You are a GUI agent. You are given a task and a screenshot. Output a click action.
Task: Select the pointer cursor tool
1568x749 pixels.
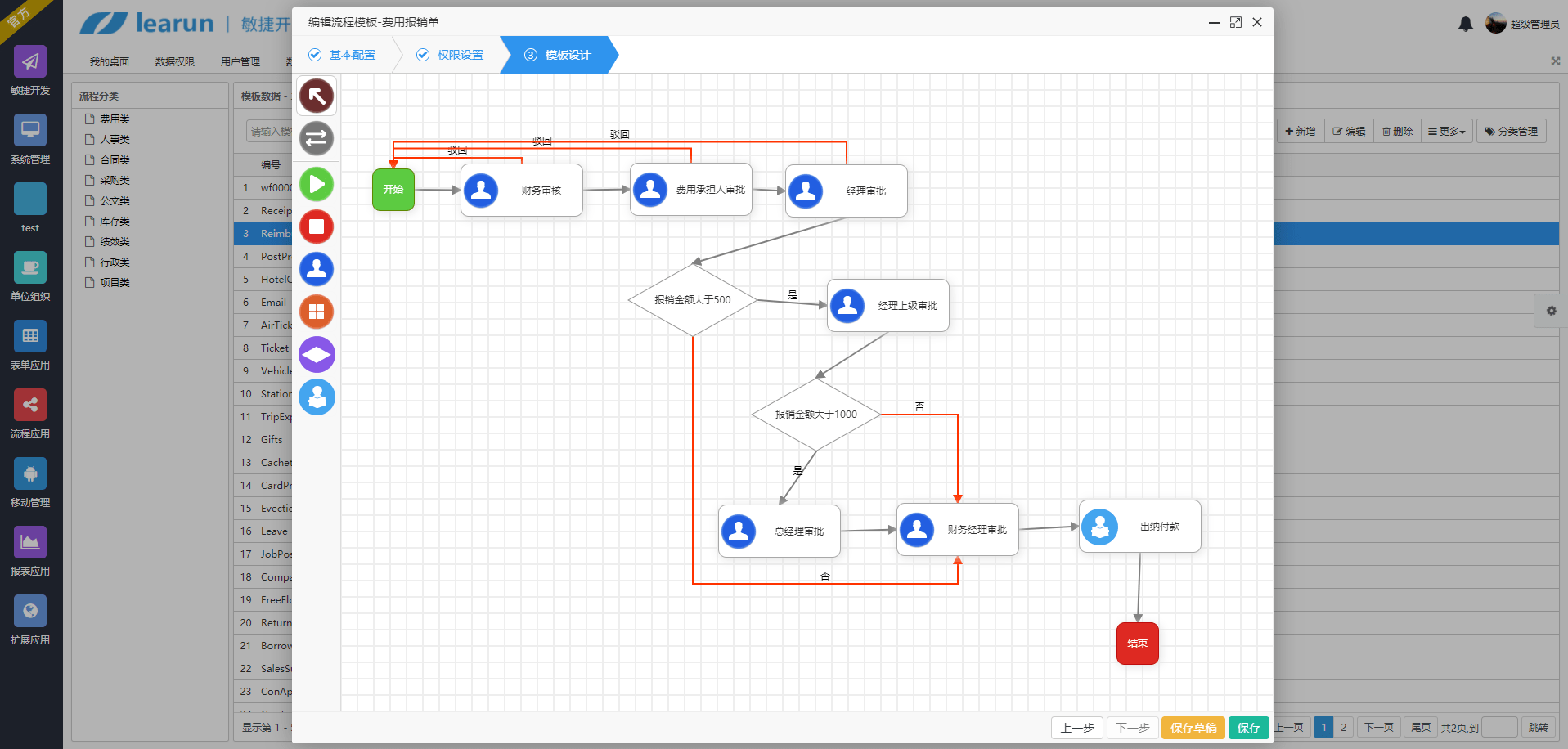coord(317,96)
